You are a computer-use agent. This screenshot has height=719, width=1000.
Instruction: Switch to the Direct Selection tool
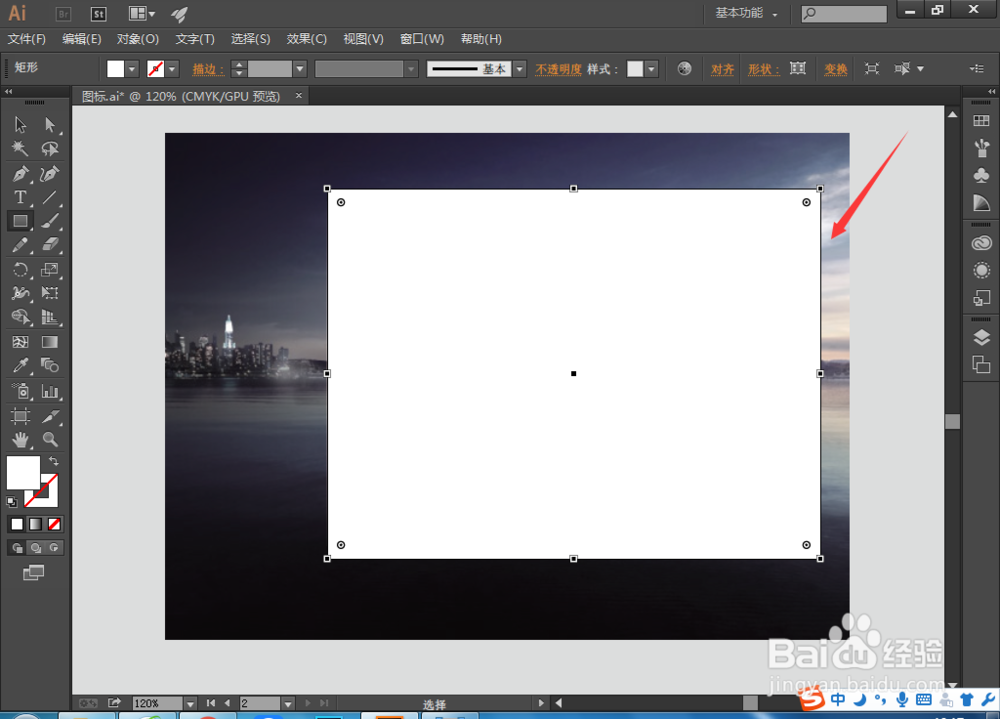click(50, 125)
